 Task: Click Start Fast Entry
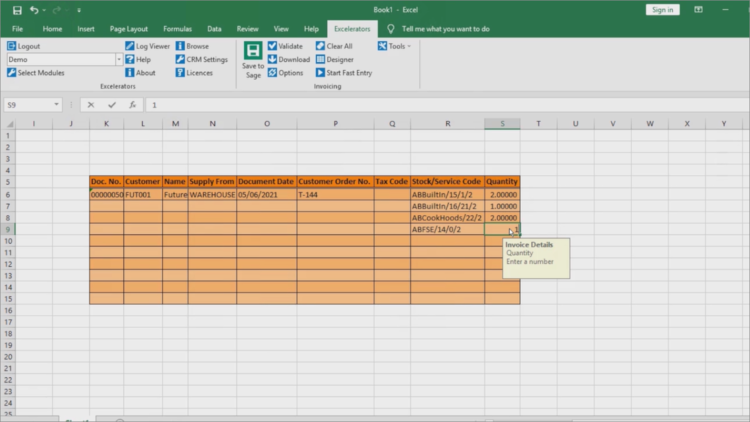click(x=344, y=73)
